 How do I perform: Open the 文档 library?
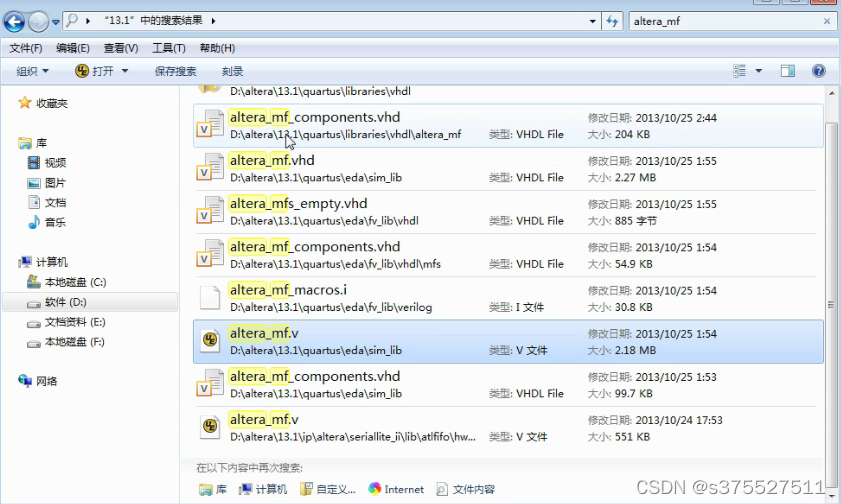47,203
